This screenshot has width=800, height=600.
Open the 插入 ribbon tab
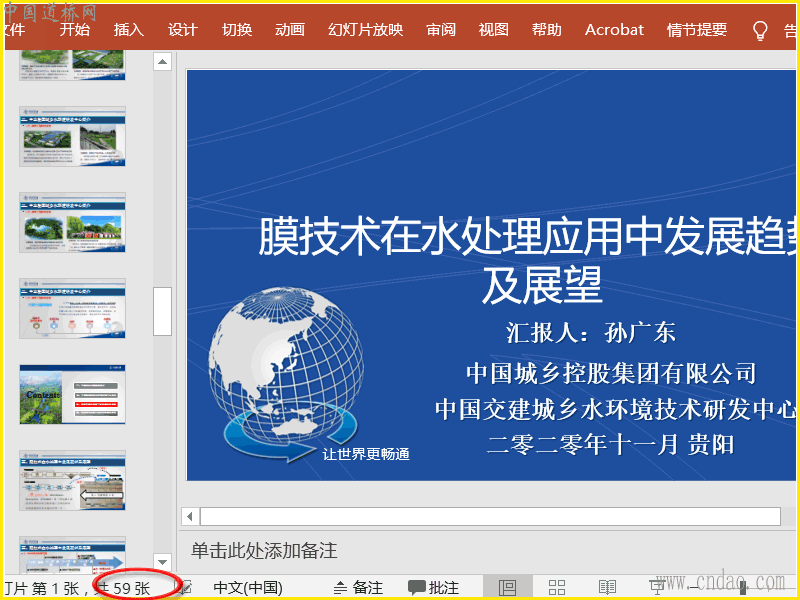pos(129,30)
